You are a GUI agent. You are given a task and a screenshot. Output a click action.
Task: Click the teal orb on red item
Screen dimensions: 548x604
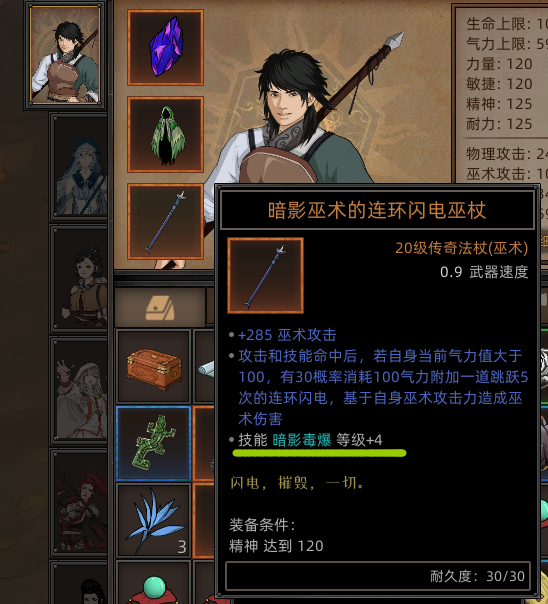[154, 586]
